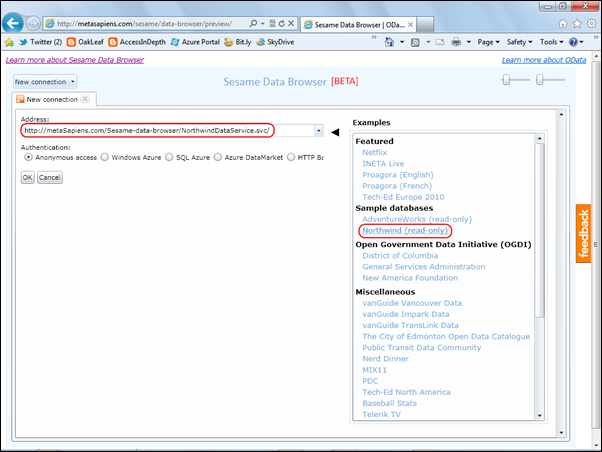Expand the Address combo box dropdown arrow

pos(319,131)
